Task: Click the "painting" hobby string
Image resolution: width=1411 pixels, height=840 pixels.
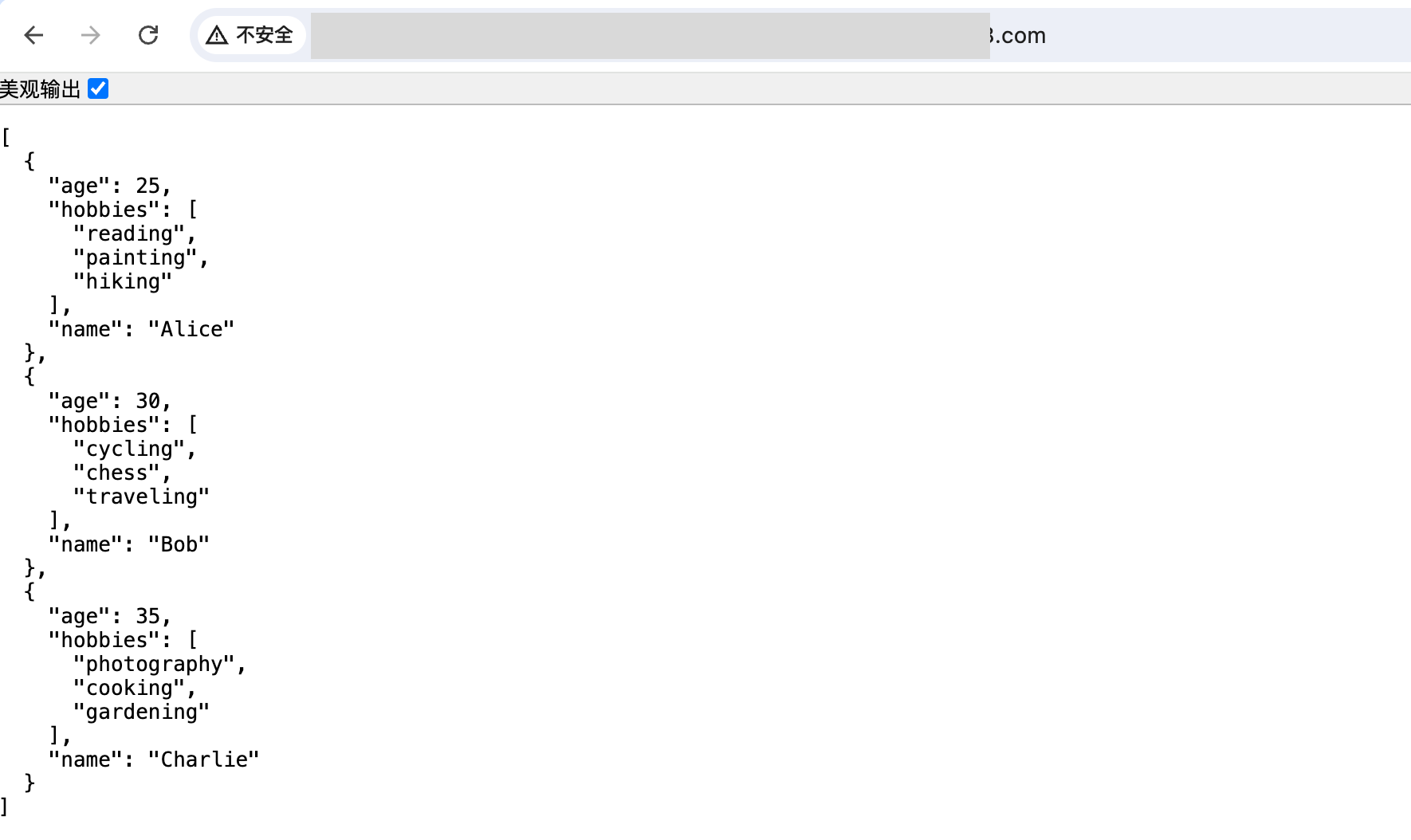Action: click(135, 257)
